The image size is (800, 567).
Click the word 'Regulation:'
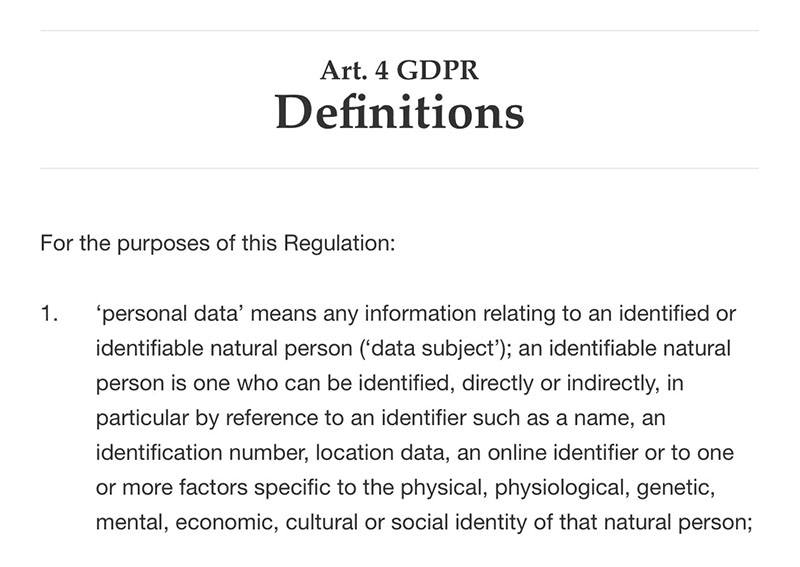pyautogui.click(x=339, y=244)
